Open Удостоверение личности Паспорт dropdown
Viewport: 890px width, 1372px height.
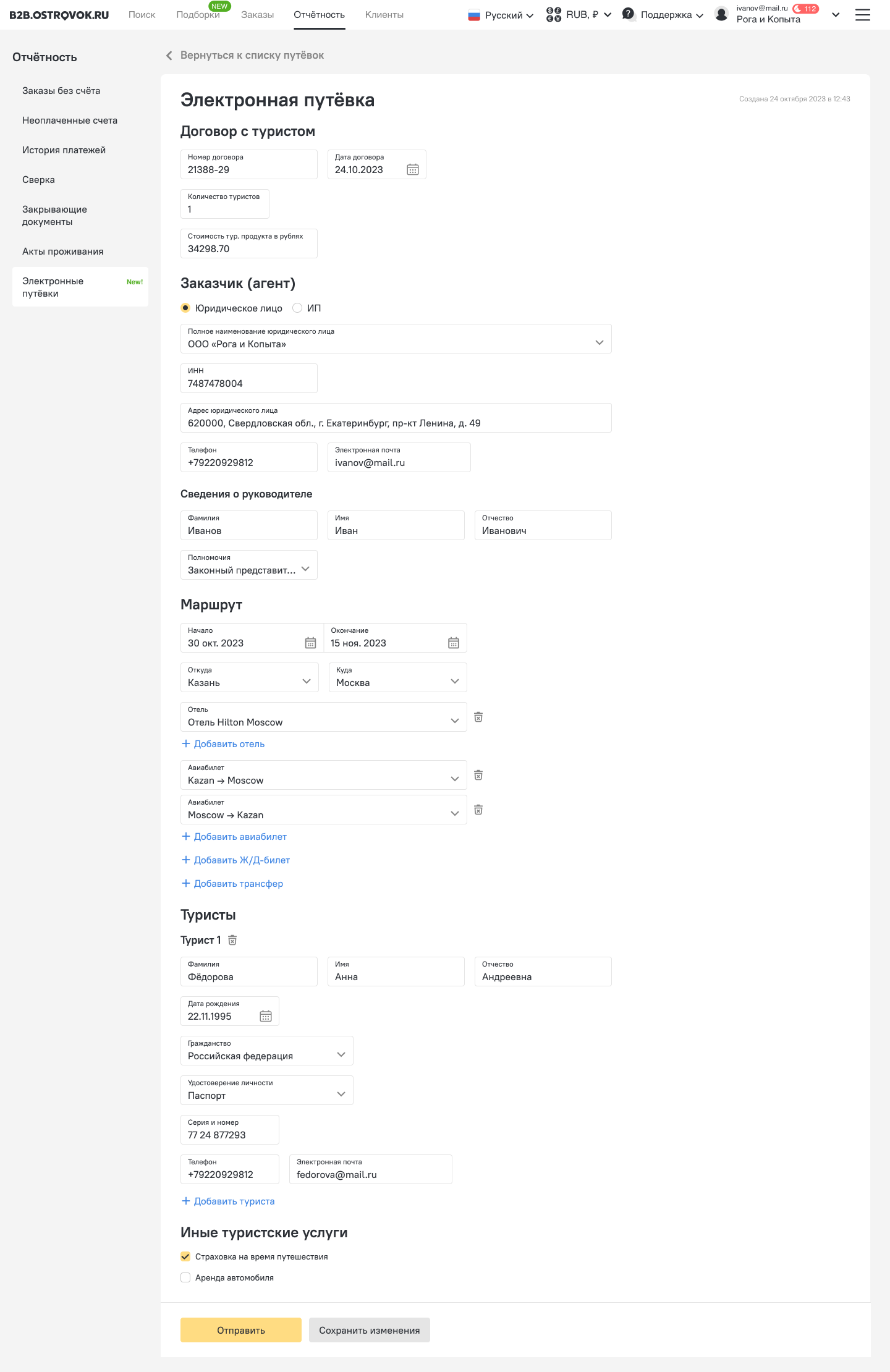[x=267, y=1090]
